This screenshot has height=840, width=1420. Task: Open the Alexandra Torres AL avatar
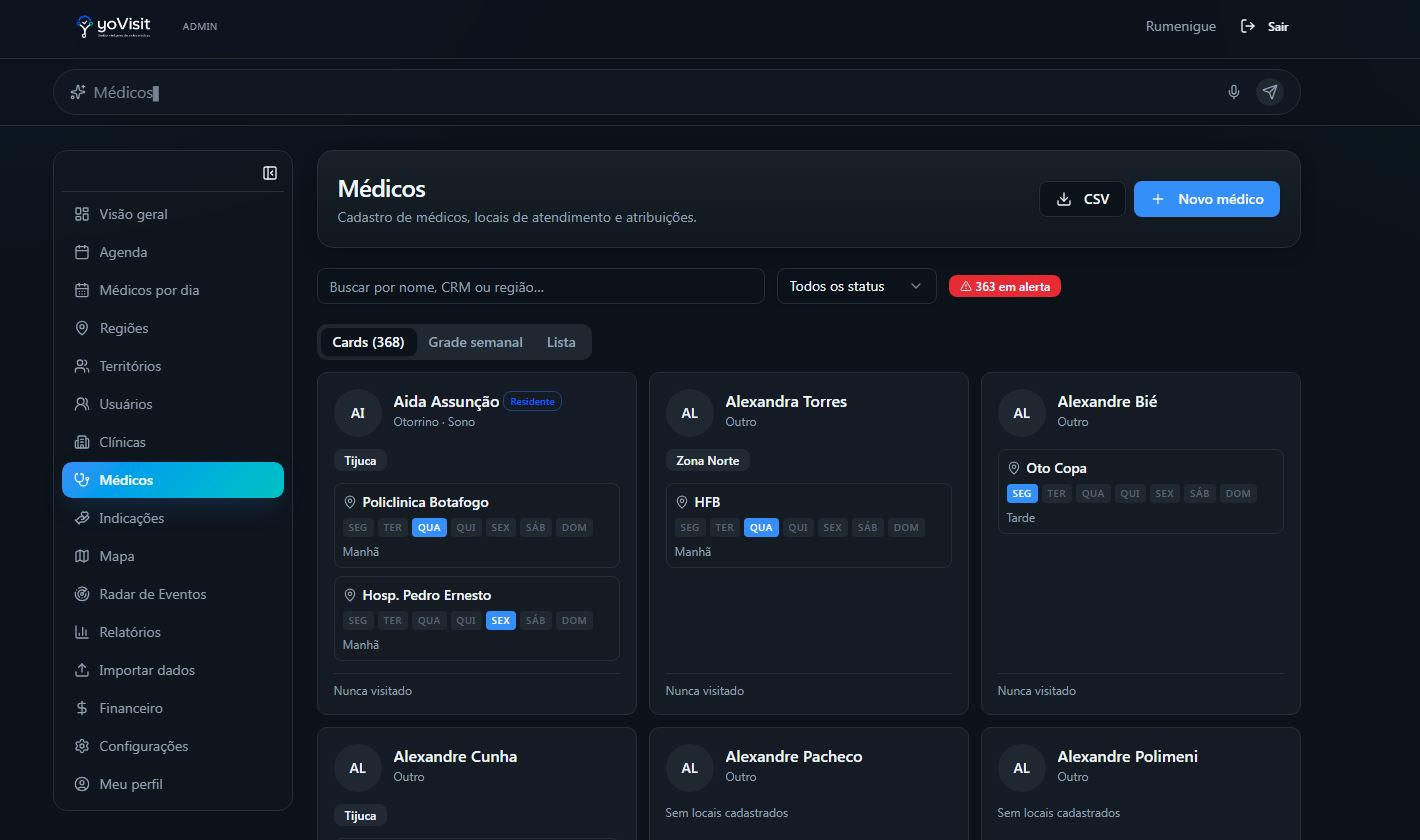click(690, 413)
